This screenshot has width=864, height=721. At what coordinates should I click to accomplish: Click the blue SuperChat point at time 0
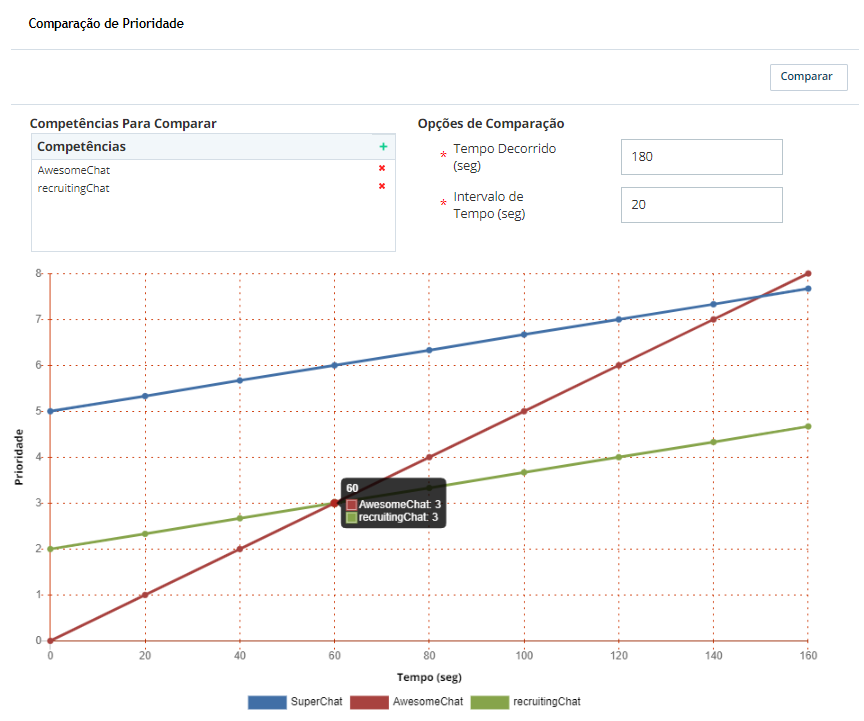pyautogui.click(x=50, y=411)
